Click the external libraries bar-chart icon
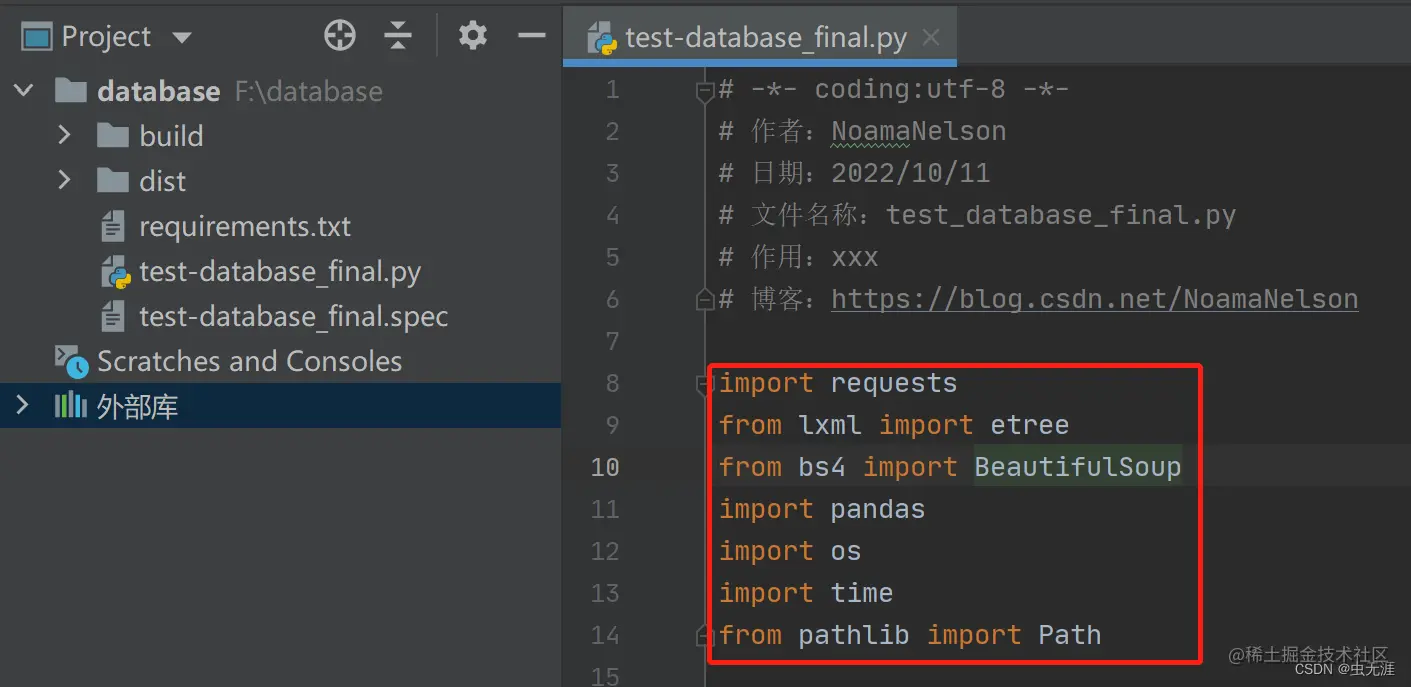This screenshot has height=687, width=1411. (x=70, y=406)
